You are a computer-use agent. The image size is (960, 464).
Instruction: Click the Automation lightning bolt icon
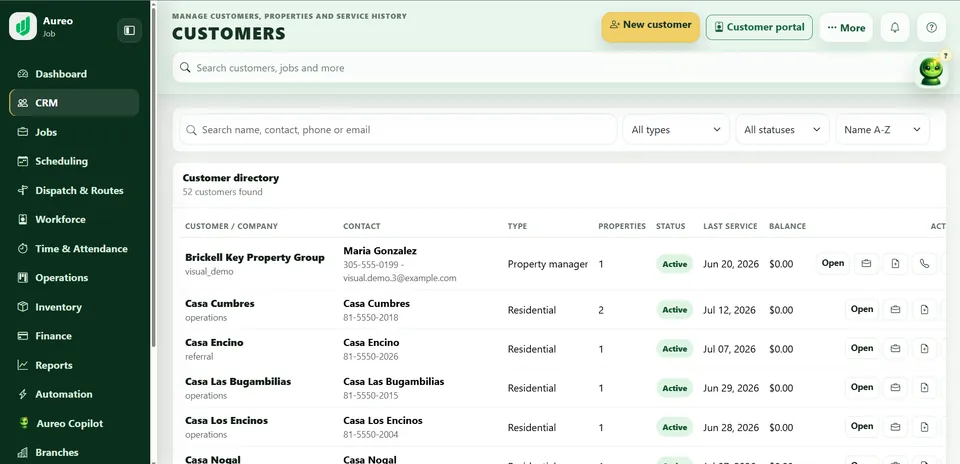coord(23,394)
